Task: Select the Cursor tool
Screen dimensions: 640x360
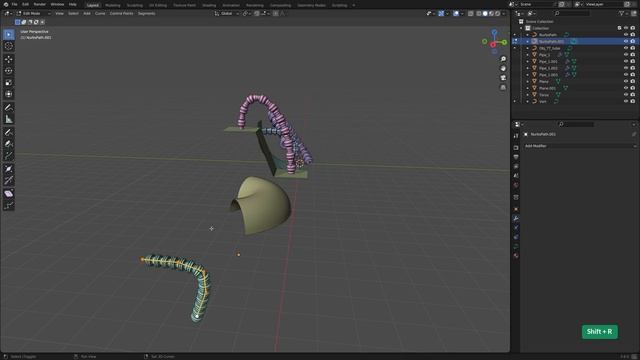Action: 9,46
